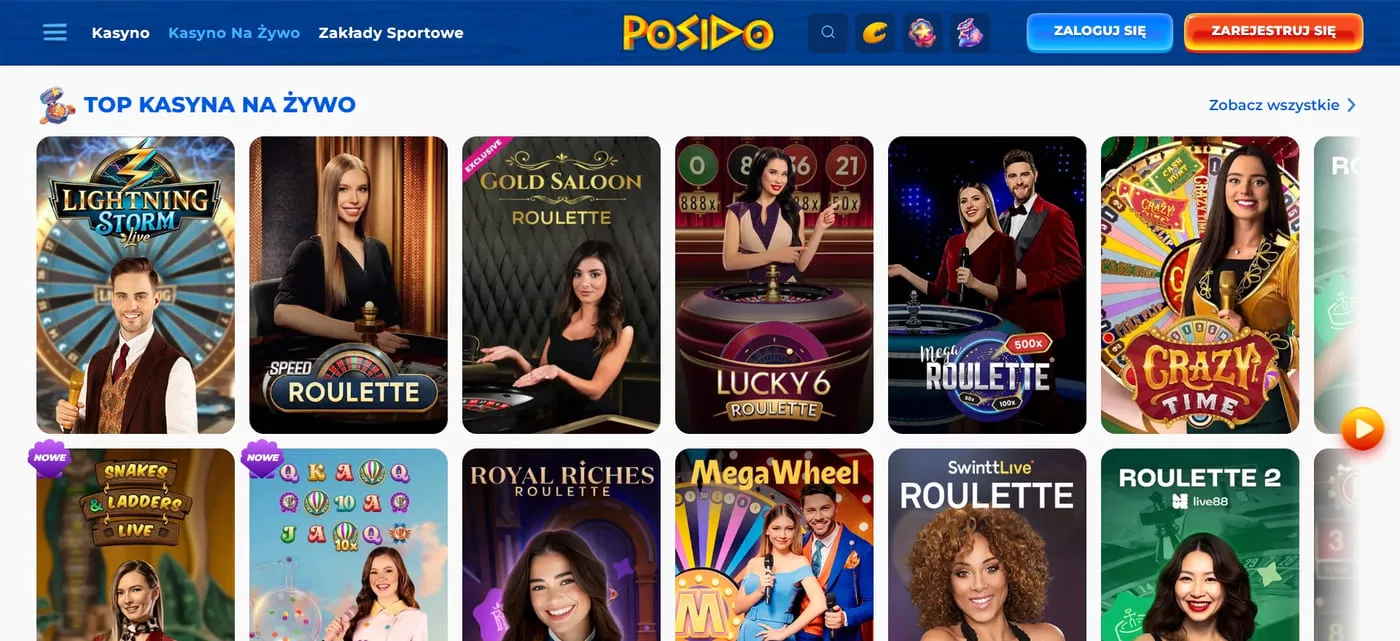Switch to Kasyno Na Żywo section
This screenshot has width=1400, height=641.
pos(234,33)
